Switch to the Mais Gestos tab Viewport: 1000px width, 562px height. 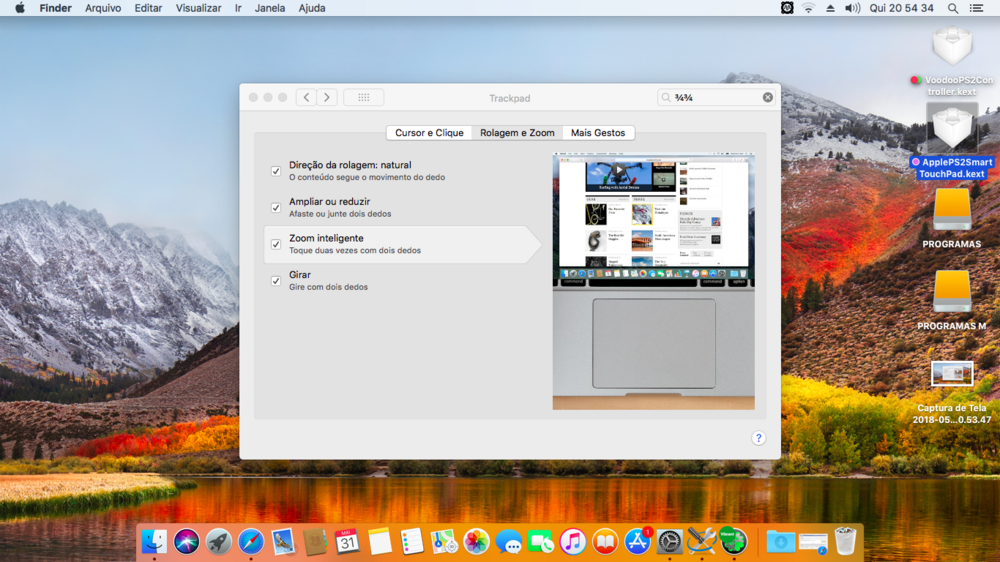[597, 133]
